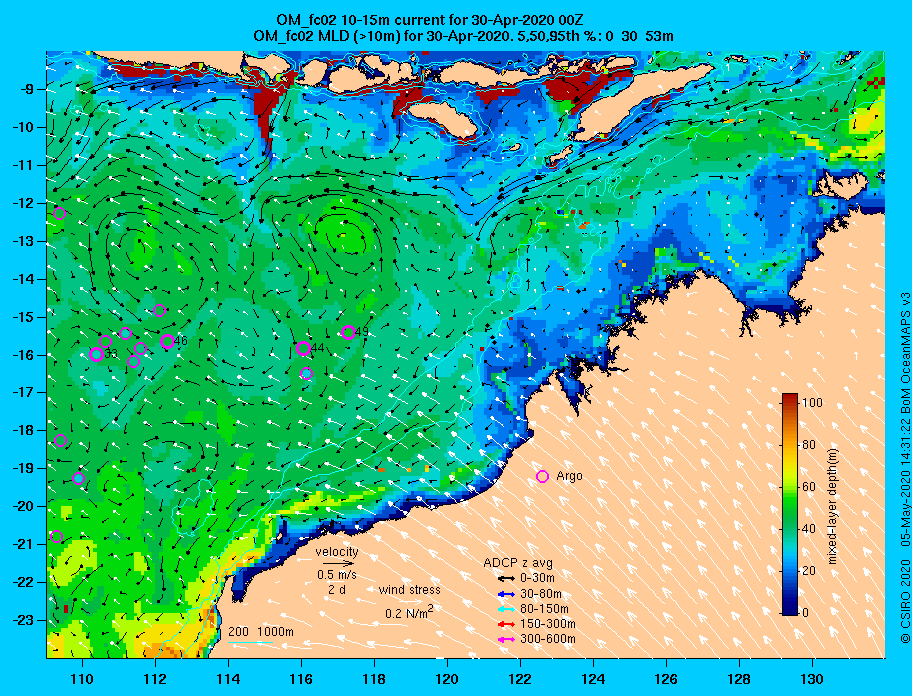Click the '2 d' legend text
The image size is (912, 696).
(x=336, y=589)
